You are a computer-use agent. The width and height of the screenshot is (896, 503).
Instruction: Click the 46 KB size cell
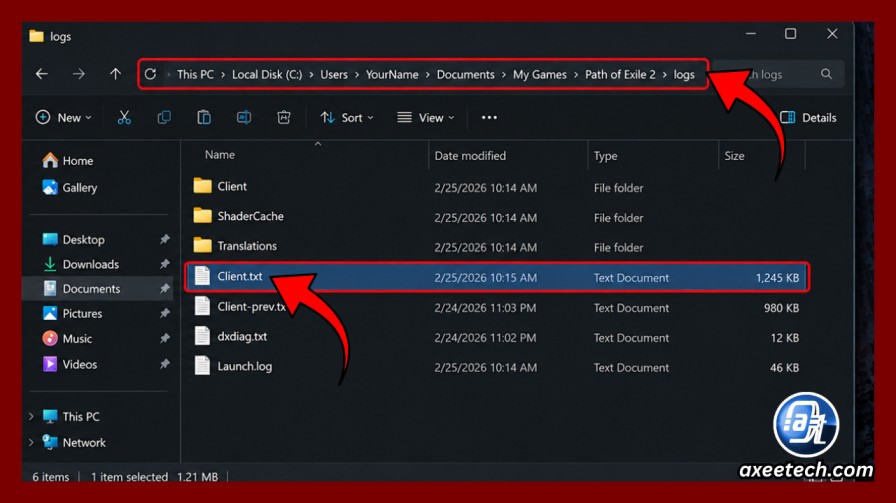point(784,368)
